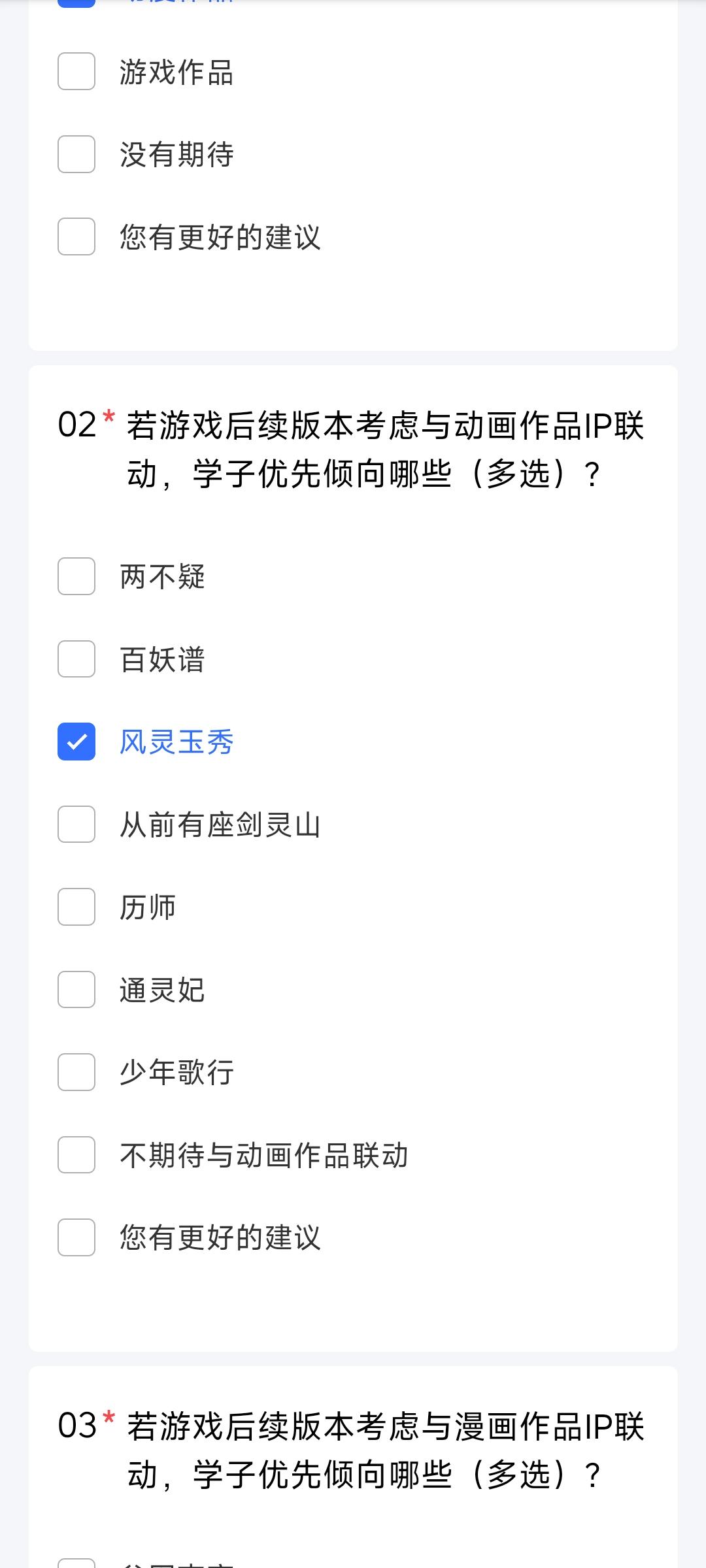
Task: Tick the 通灵妃 checkbox
Action: click(x=76, y=989)
